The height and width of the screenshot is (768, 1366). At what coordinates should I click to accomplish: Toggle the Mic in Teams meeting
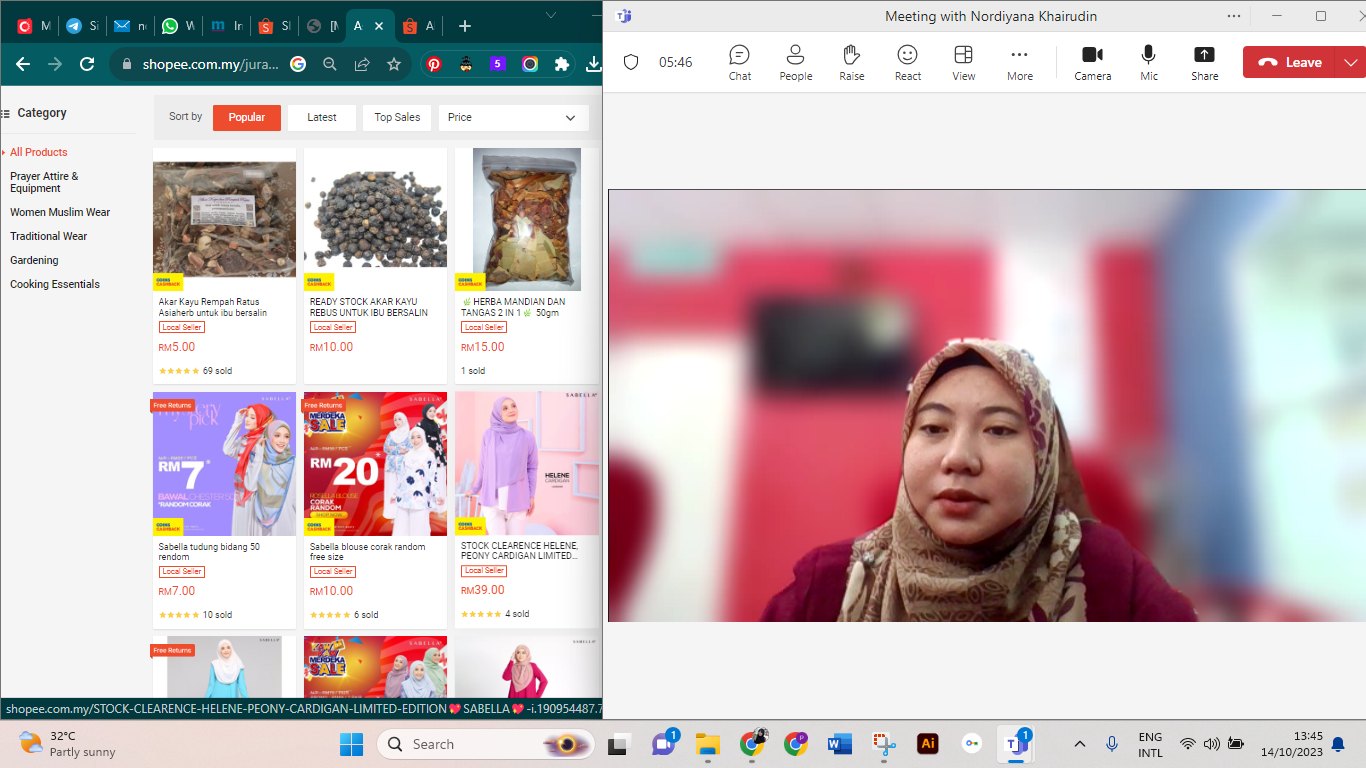coord(1149,62)
